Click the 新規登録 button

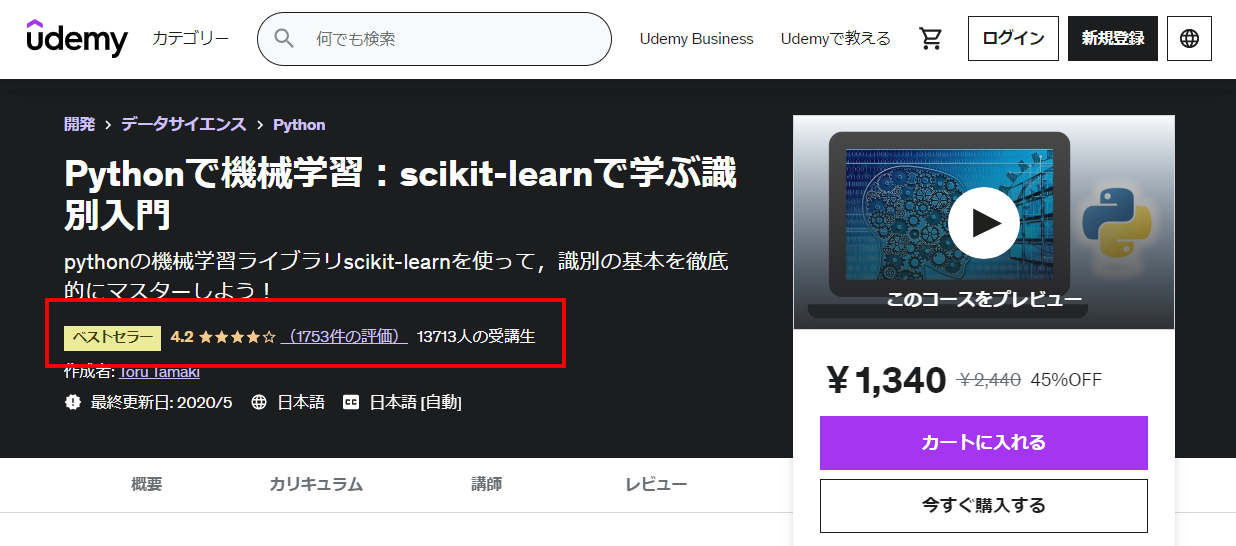point(1113,38)
